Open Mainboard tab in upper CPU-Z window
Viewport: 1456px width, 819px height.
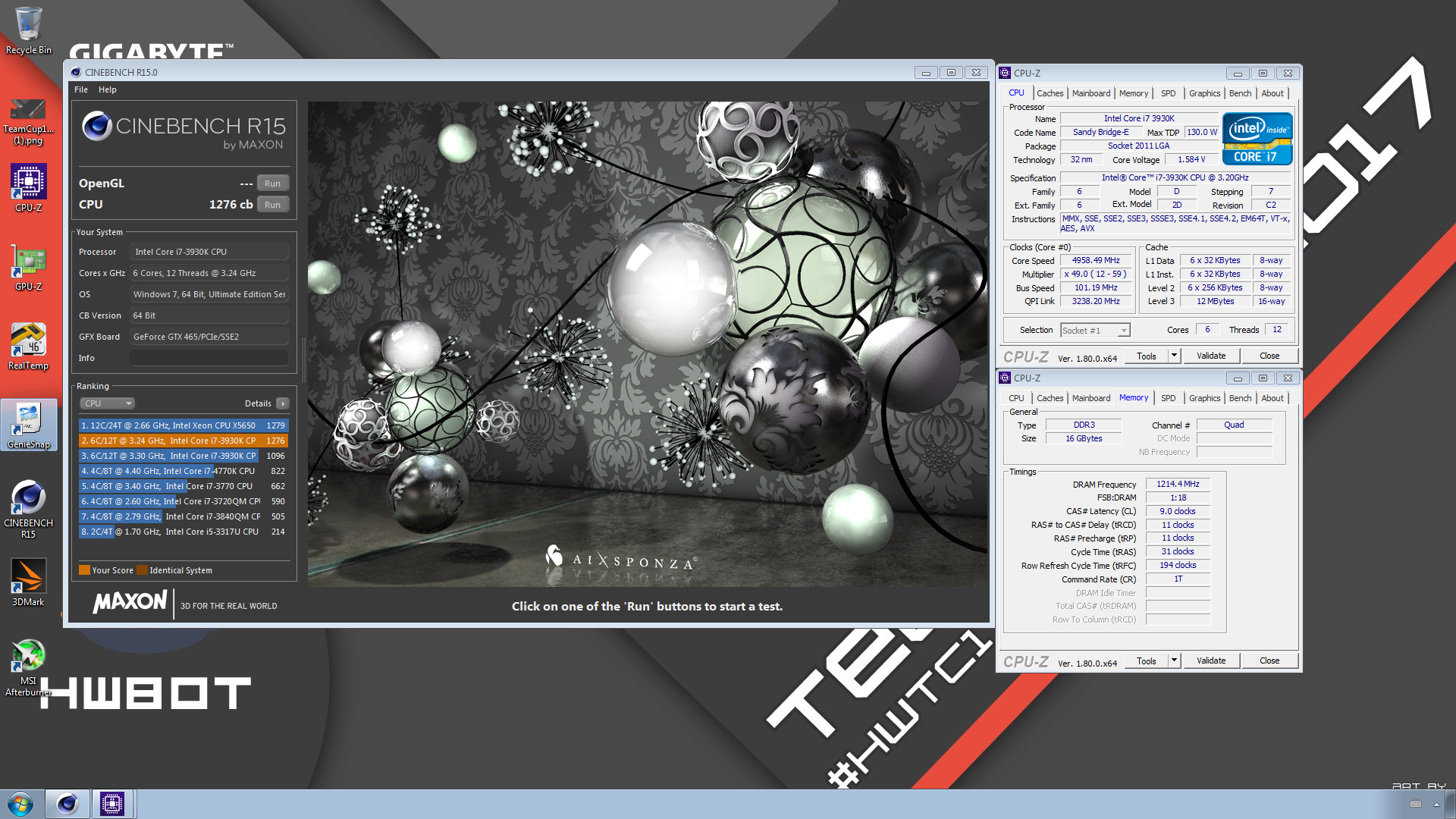click(x=1091, y=93)
